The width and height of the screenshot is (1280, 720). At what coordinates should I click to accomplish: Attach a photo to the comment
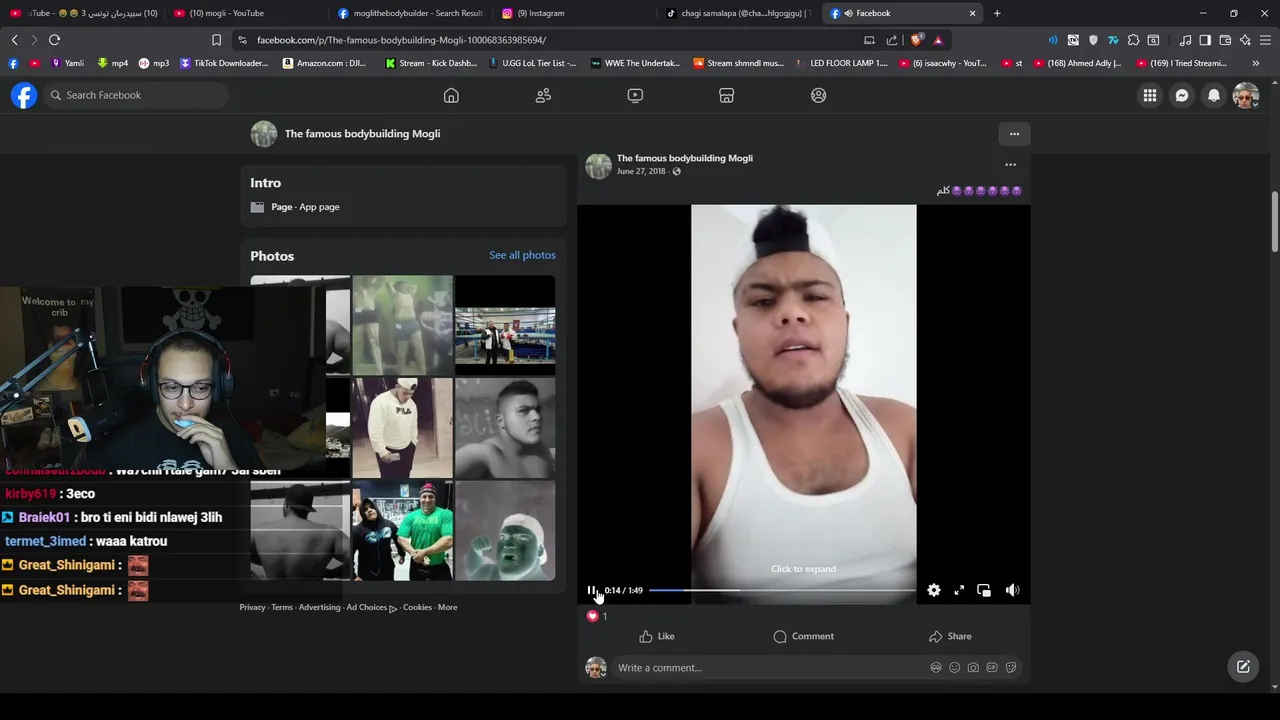click(973, 668)
